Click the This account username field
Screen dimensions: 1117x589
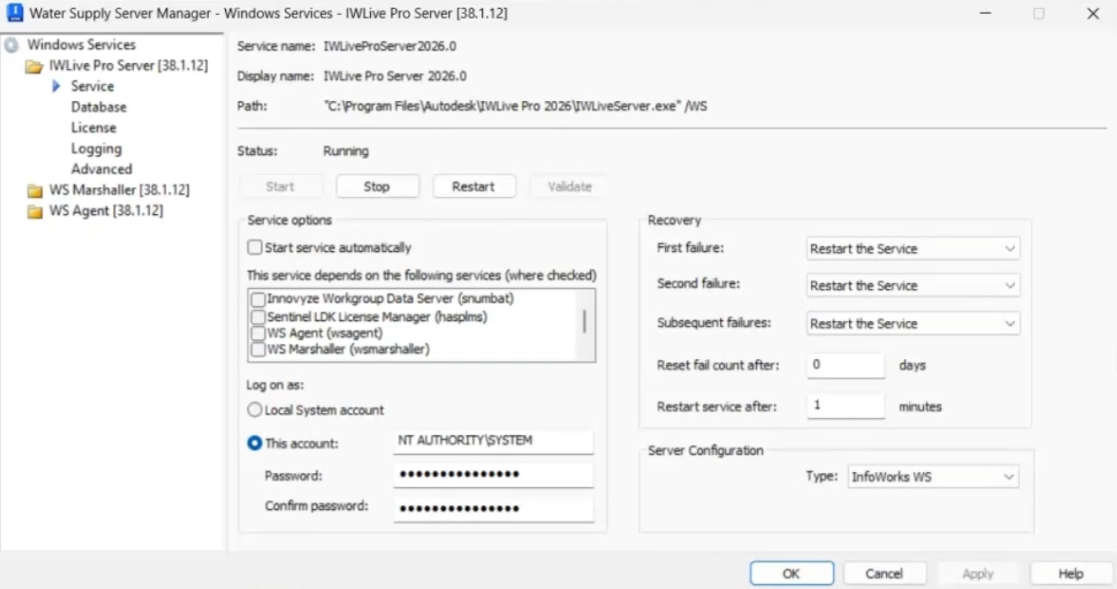(493, 442)
